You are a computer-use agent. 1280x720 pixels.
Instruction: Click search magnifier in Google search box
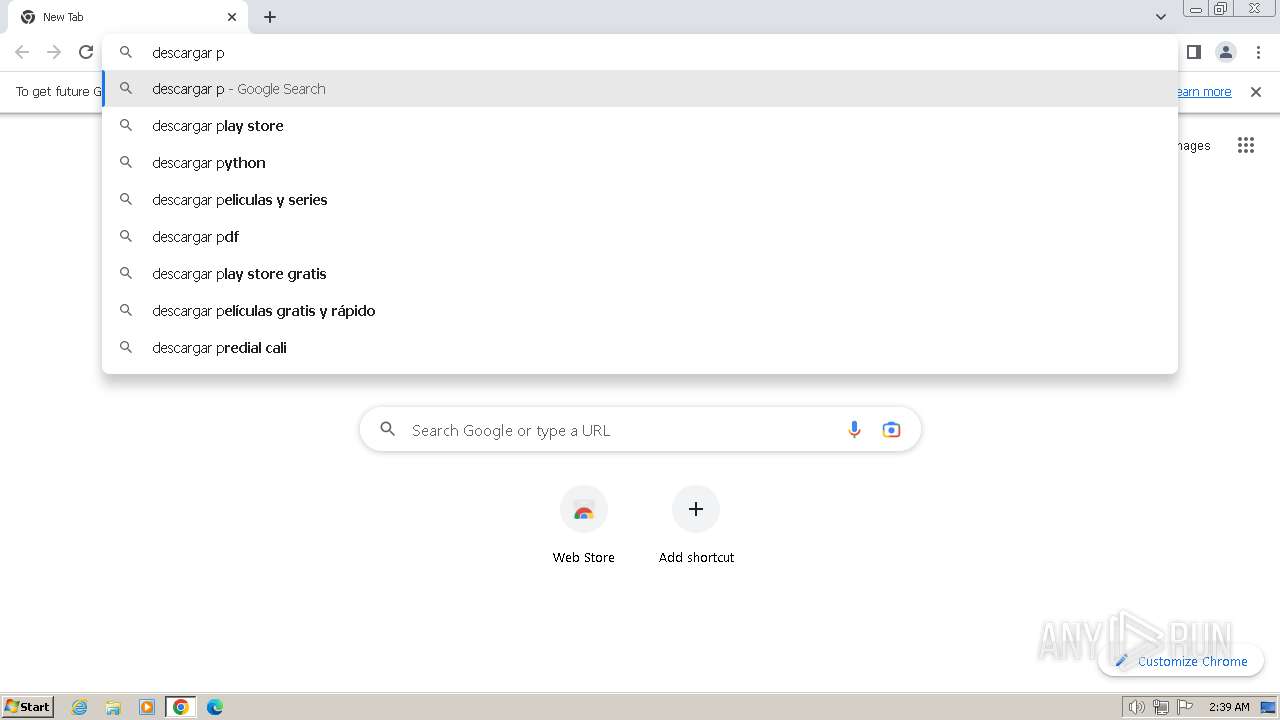pos(387,430)
